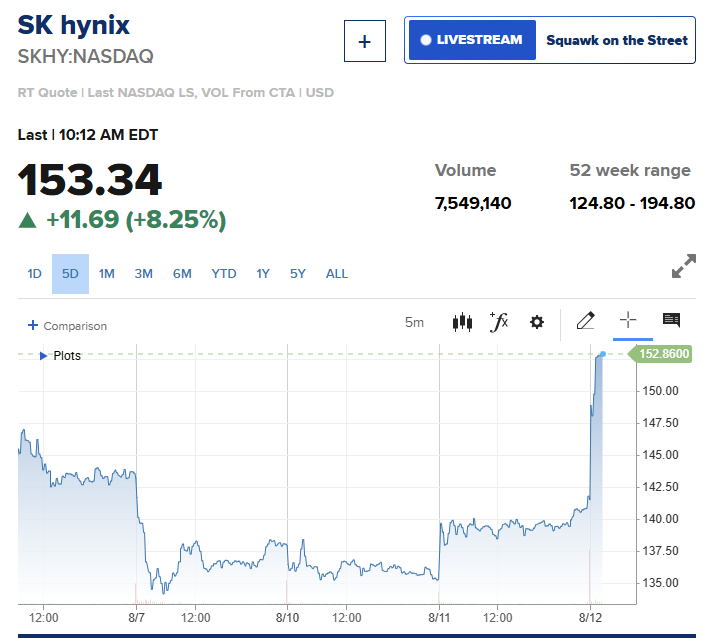The width and height of the screenshot is (718, 638).
Task: Open the LIVESTREAM button
Action: coord(472,40)
